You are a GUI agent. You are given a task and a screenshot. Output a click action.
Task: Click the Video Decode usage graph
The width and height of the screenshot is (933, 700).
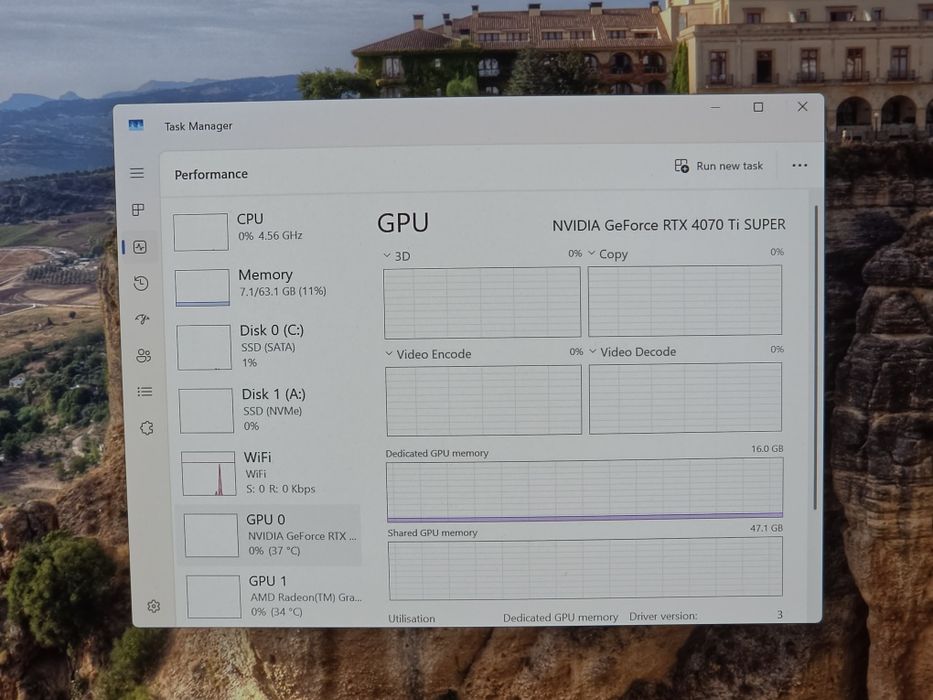coord(685,398)
